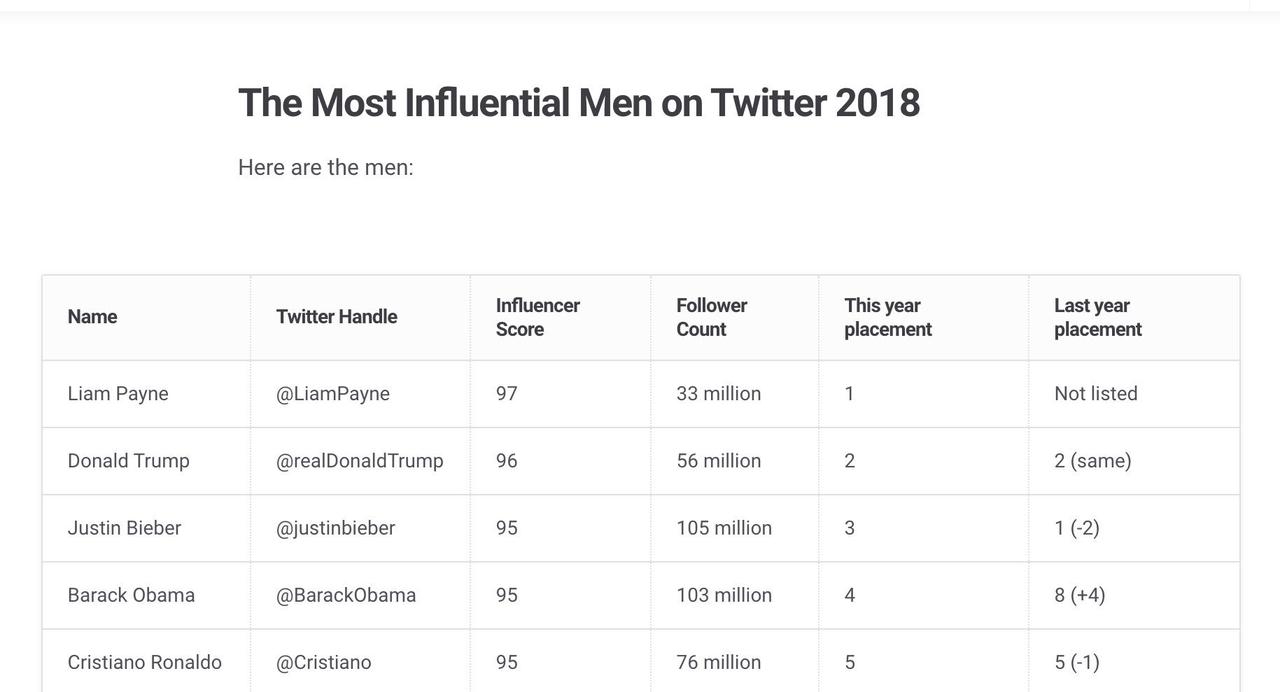Select the @LiamPayne handle
Image resolution: width=1280 pixels, height=692 pixels.
click(x=332, y=394)
